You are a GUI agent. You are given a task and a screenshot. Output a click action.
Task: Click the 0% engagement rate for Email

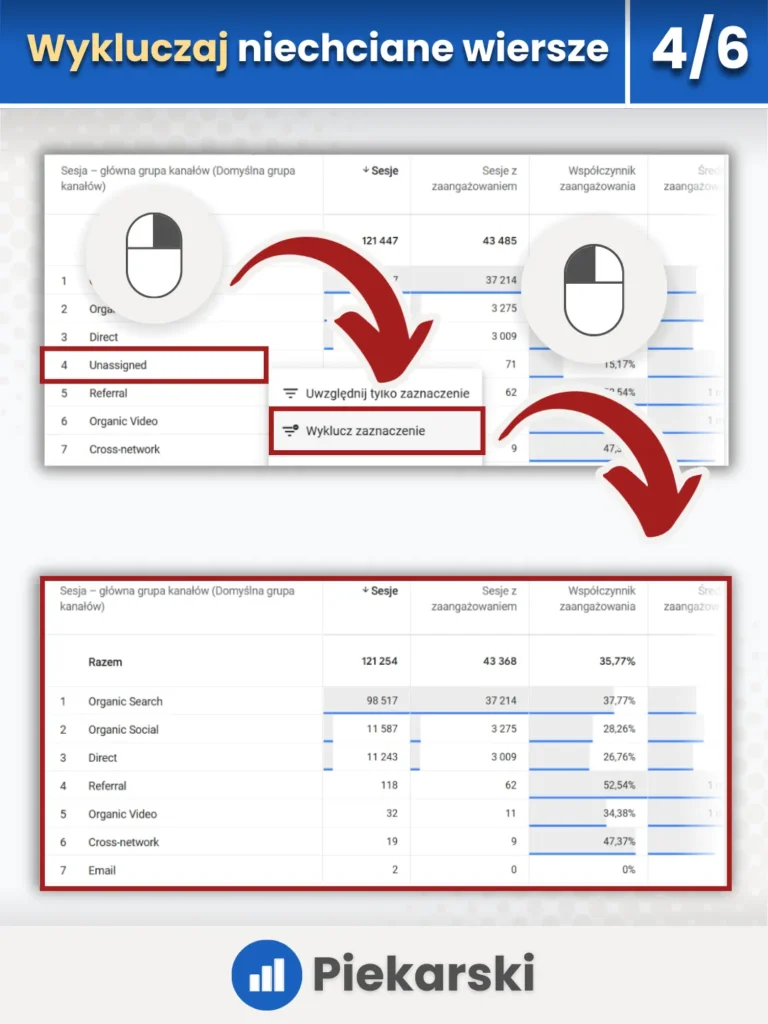pyautogui.click(x=628, y=869)
